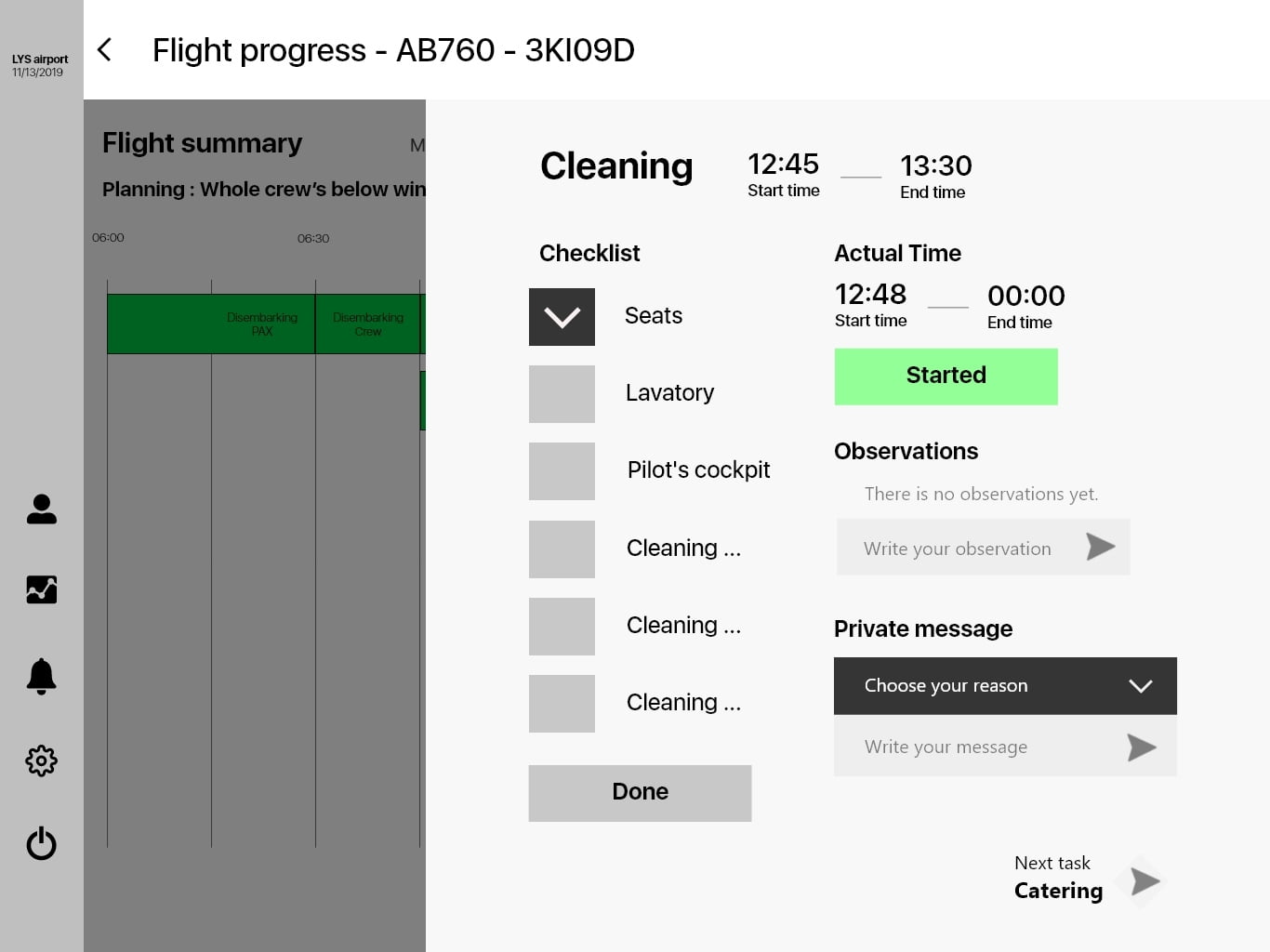Check the Lavatory checkbox
Image resolution: width=1270 pixels, height=952 pixels.
[562, 394]
